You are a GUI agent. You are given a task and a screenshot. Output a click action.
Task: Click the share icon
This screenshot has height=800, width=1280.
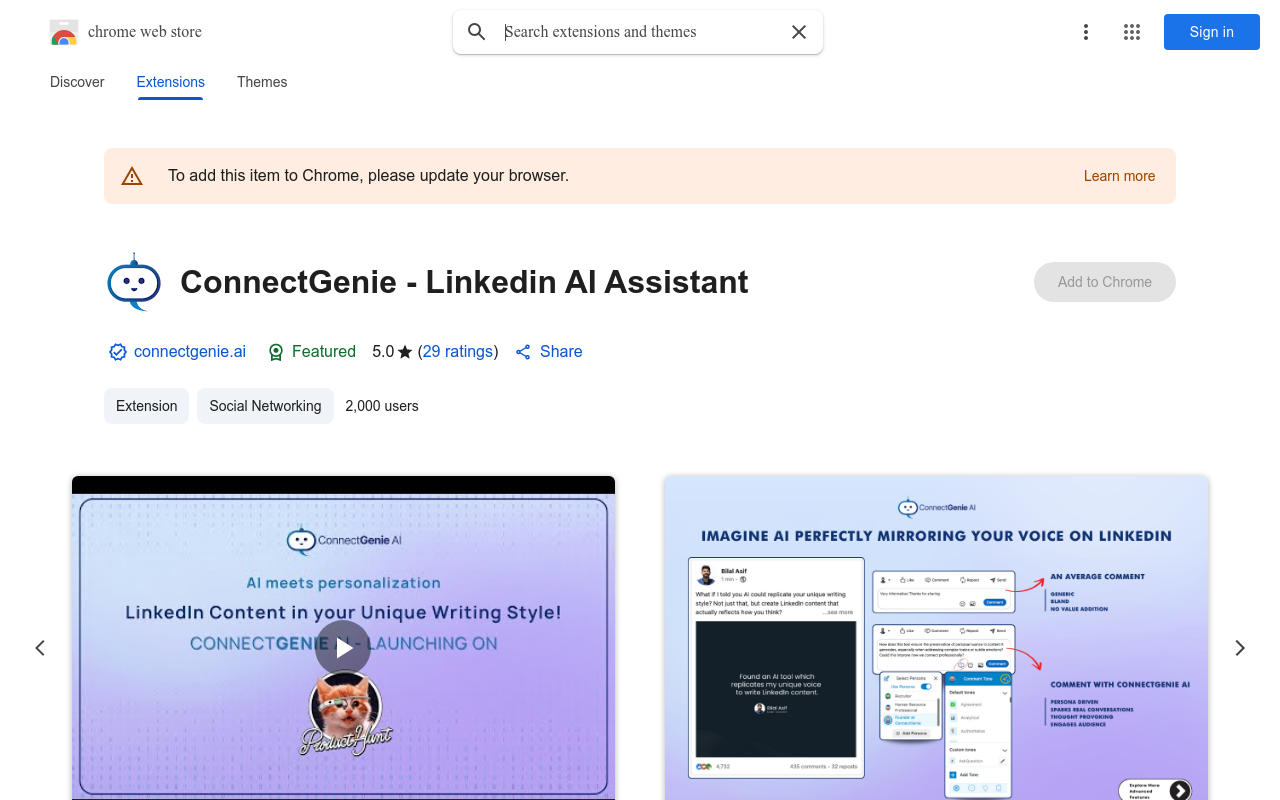pos(523,352)
